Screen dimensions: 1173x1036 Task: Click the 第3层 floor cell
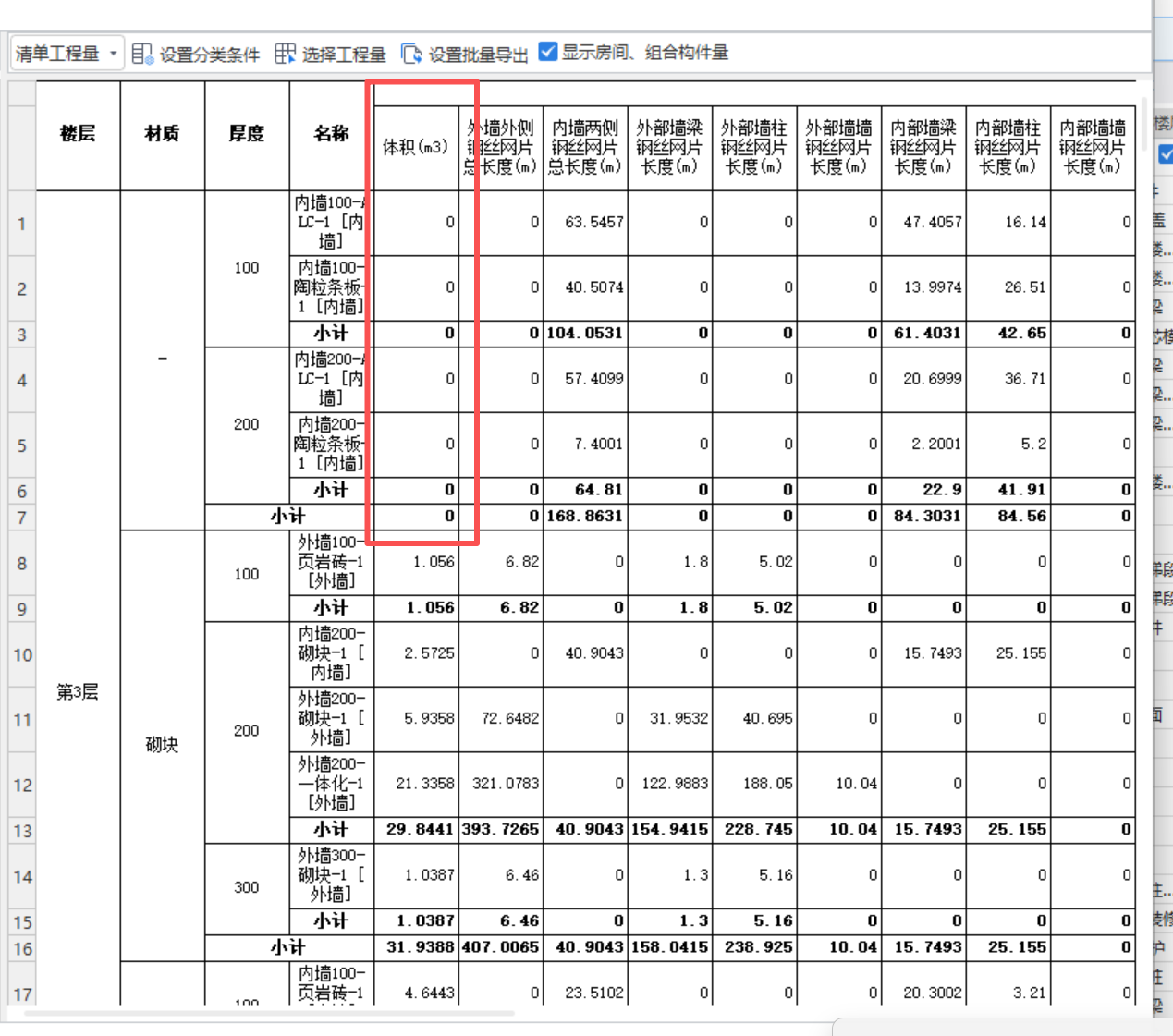coord(78,691)
